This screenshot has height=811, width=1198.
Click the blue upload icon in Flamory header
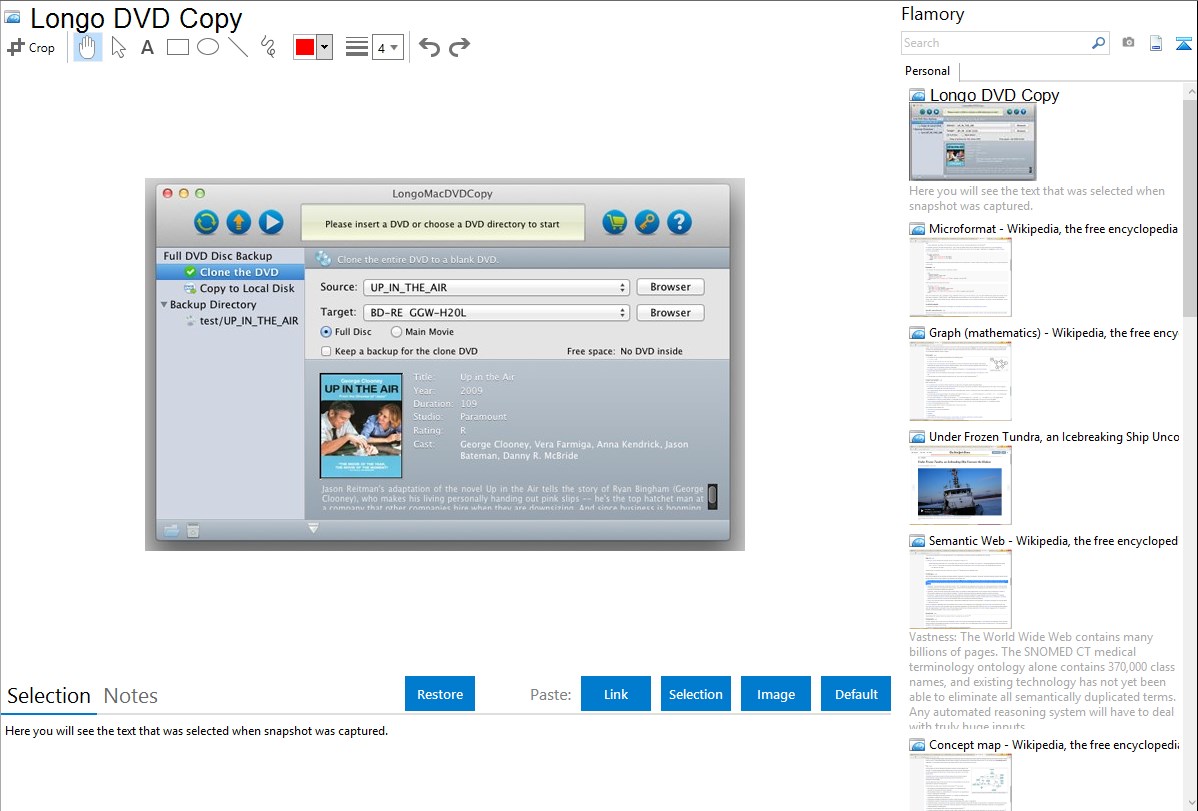coord(1183,43)
